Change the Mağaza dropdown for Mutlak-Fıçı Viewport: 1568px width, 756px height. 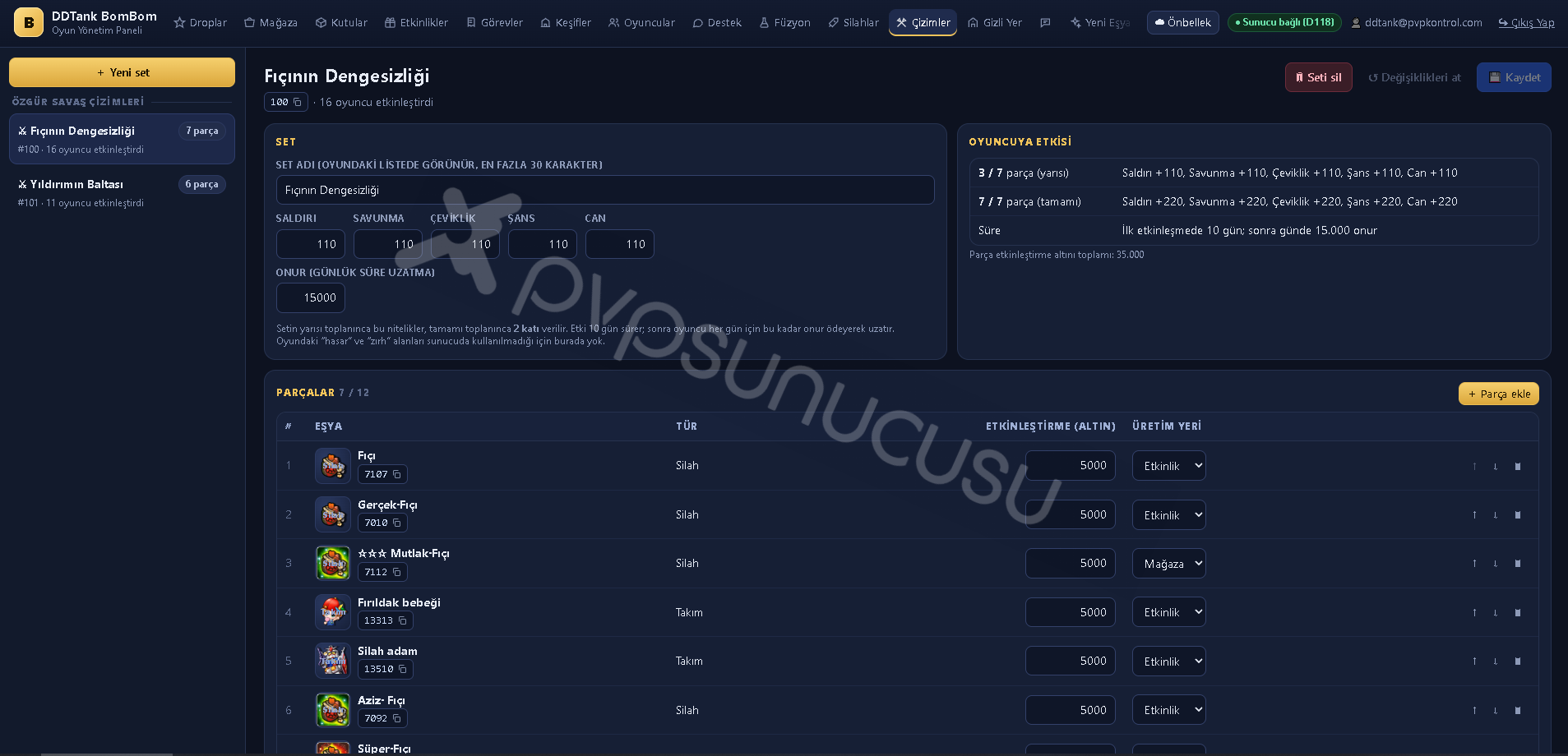(1168, 564)
